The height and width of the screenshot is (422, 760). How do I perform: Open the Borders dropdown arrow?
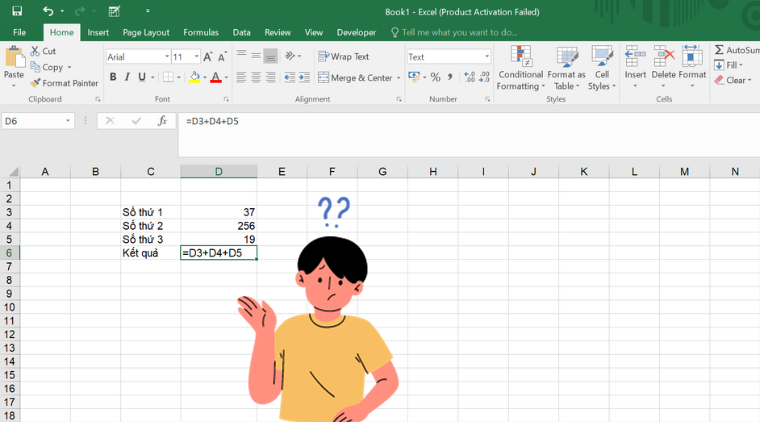[179, 77]
